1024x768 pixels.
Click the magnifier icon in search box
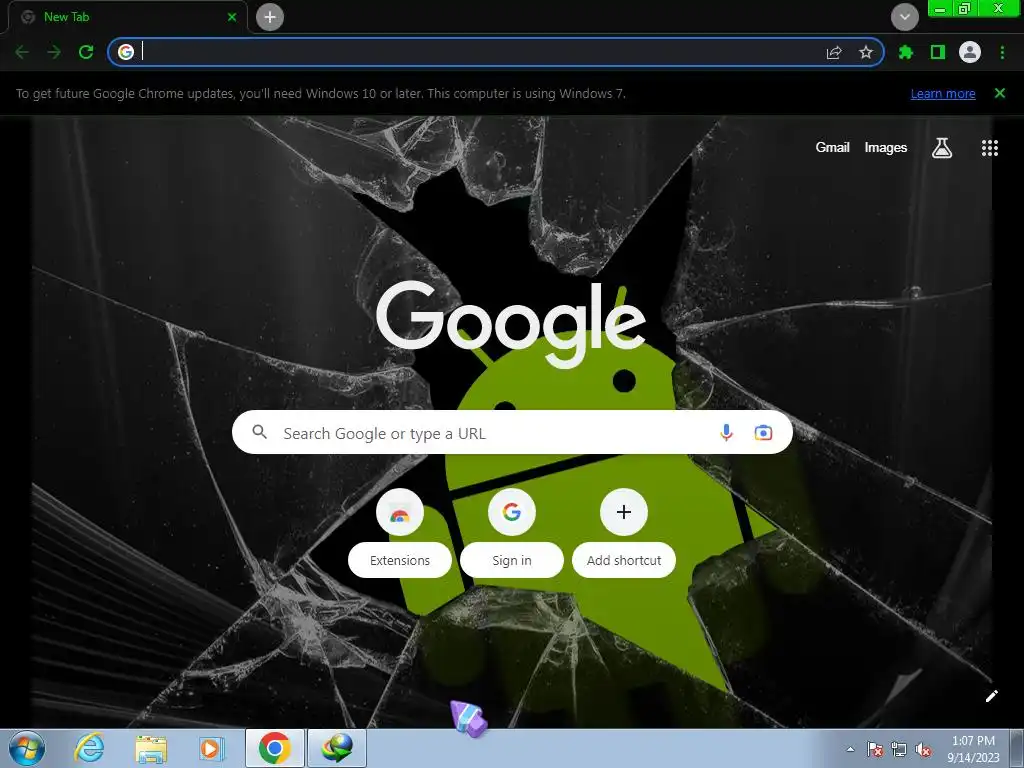pos(259,432)
